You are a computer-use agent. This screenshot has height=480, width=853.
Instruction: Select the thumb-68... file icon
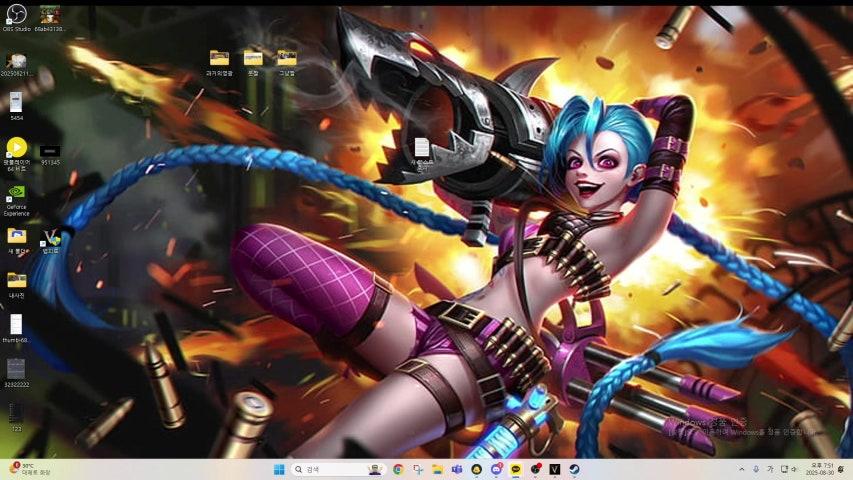tap(16, 328)
